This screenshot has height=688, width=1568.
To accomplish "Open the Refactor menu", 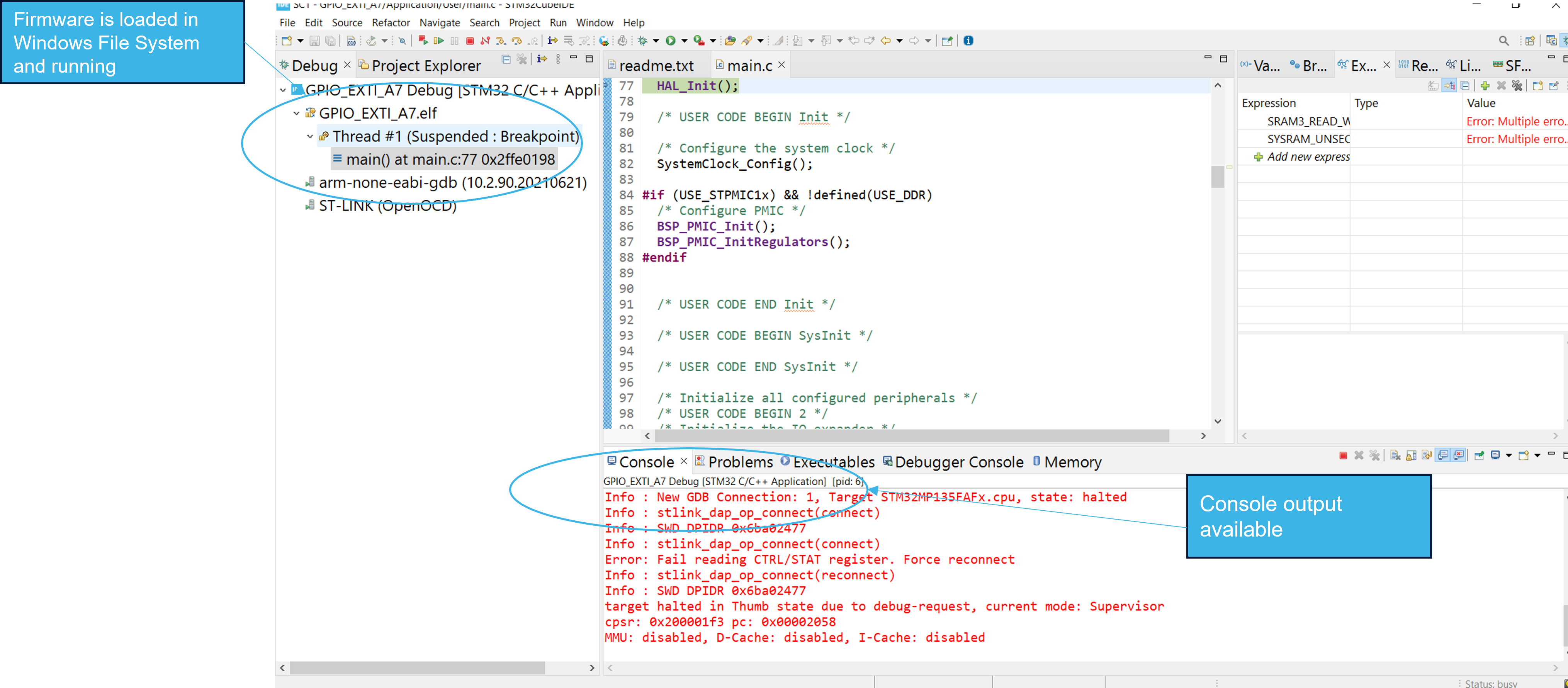I will tap(391, 22).
